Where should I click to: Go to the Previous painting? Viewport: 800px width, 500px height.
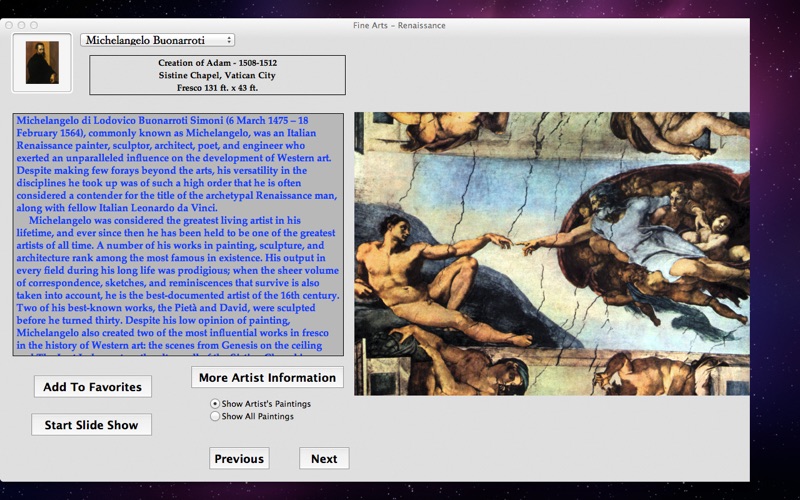pos(239,458)
